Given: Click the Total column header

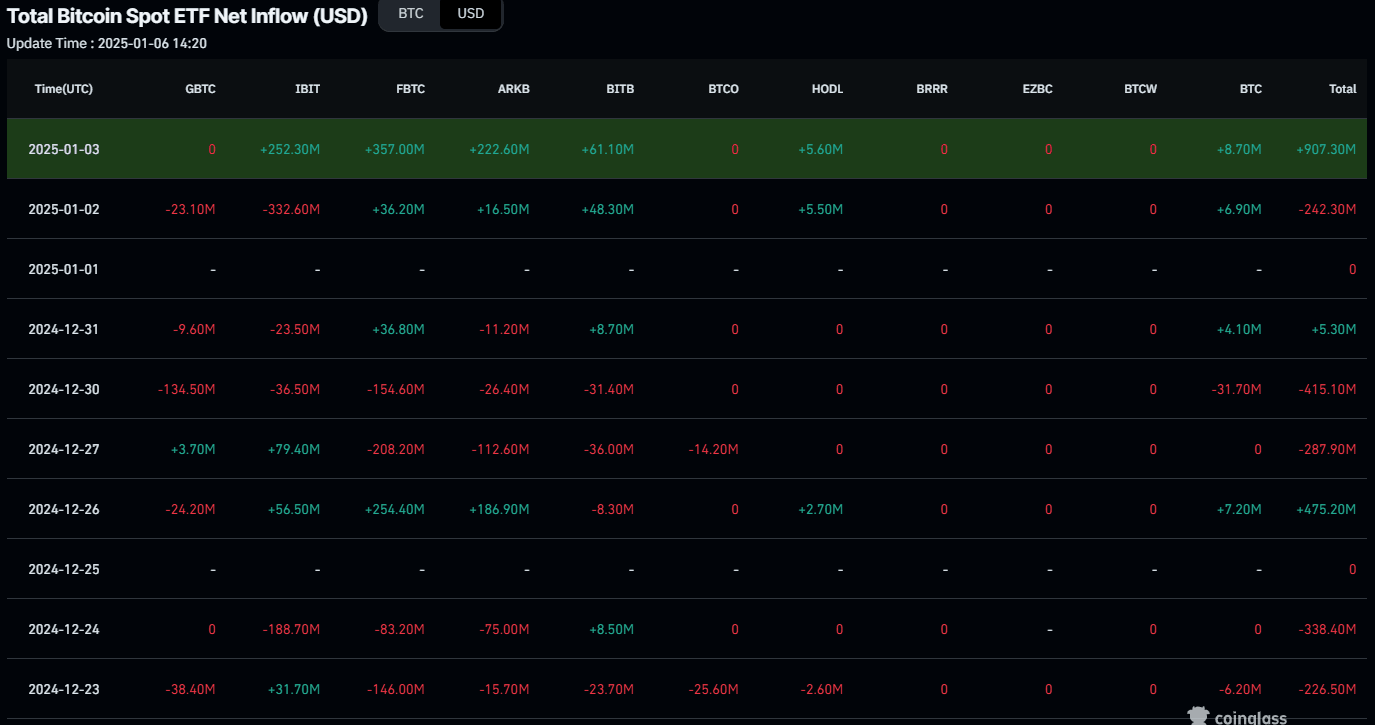Looking at the screenshot, I should [x=1342, y=89].
